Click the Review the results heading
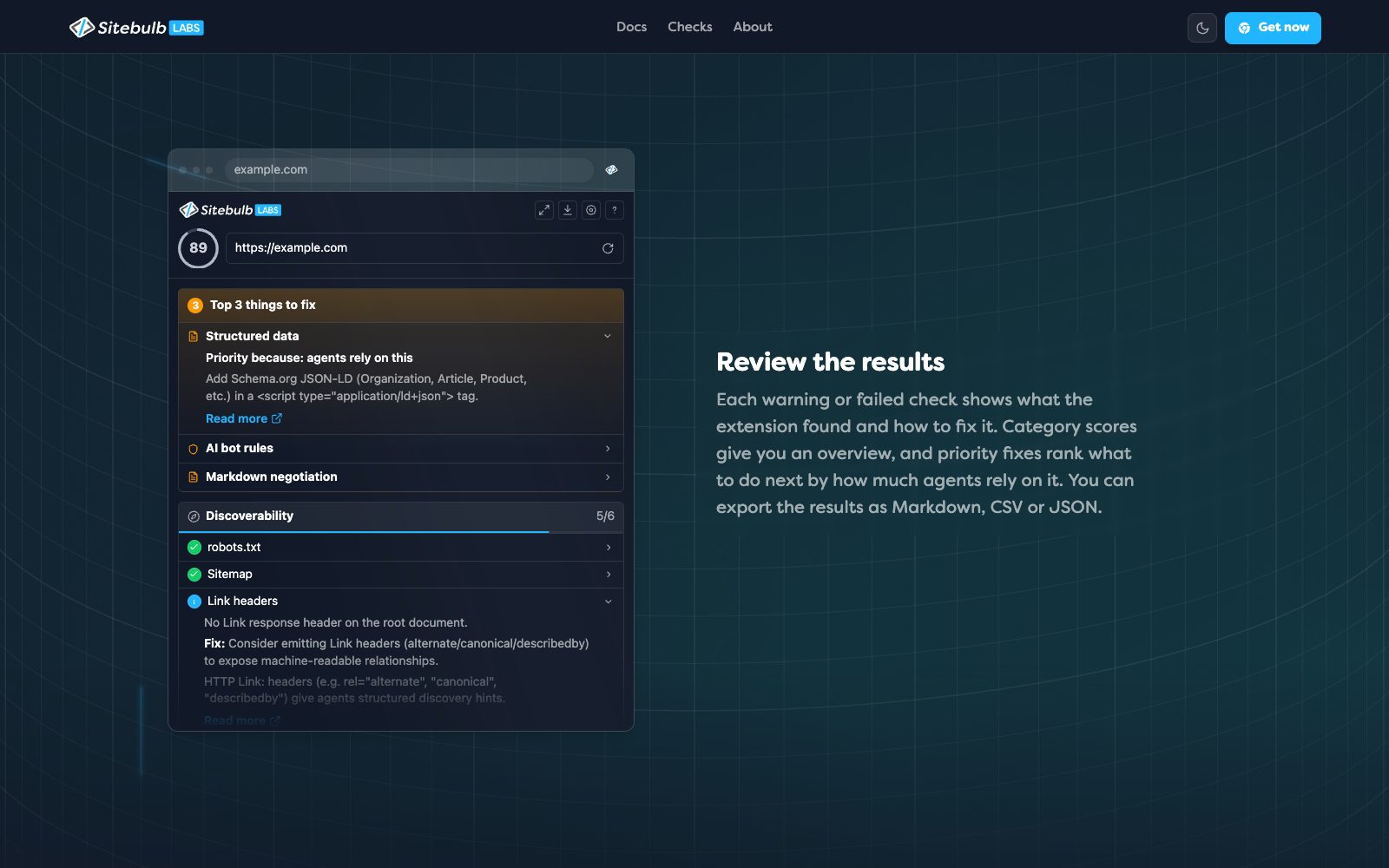 pos(830,362)
